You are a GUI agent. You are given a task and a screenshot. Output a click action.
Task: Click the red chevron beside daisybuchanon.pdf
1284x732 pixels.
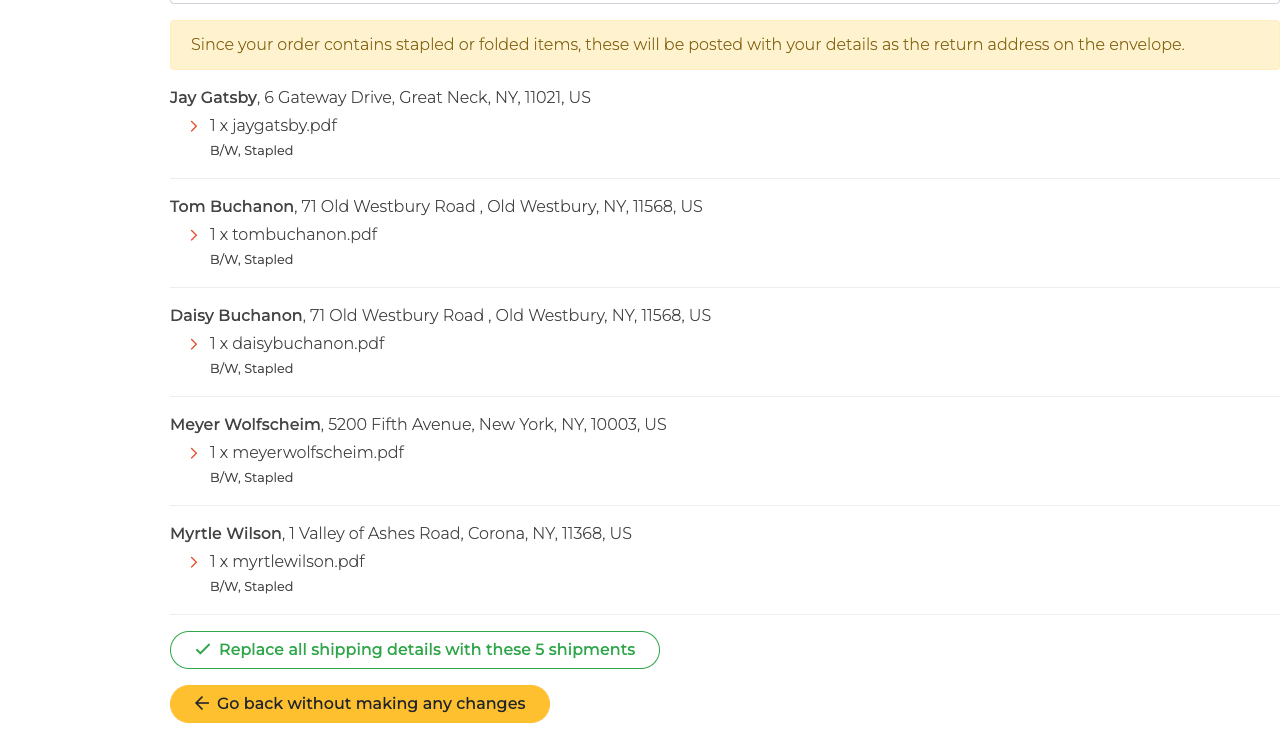(x=194, y=344)
